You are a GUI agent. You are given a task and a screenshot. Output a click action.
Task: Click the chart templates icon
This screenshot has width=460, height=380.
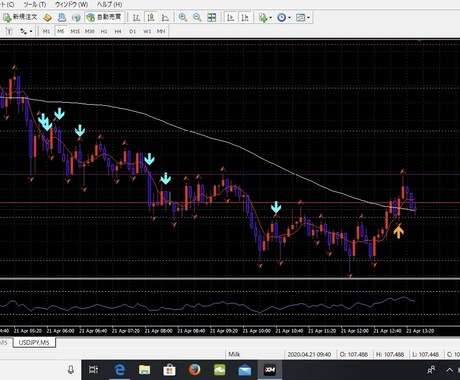301,17
